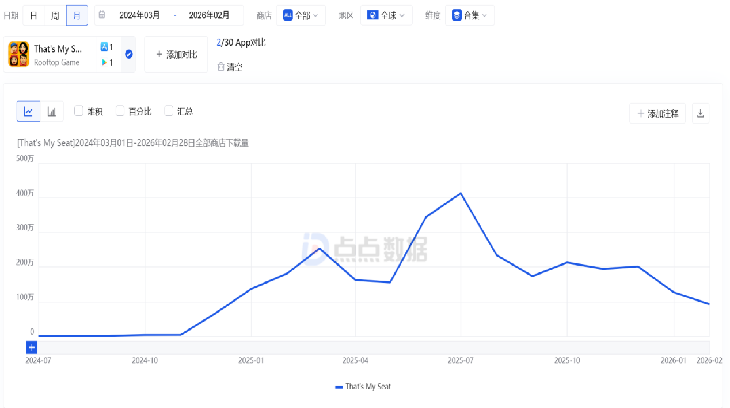The width and height of the screenshot is (730, 408).
Task: Open the 商店 store dropdown
Action: [x=303, y=15]
